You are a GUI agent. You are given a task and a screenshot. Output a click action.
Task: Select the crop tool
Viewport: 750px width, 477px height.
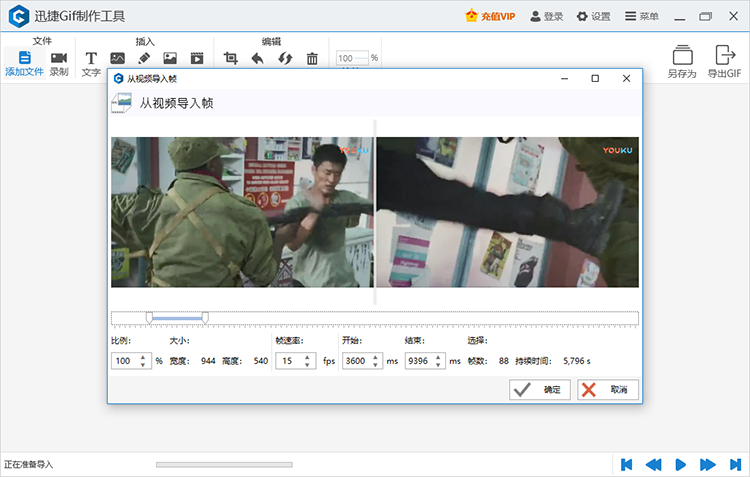click(x=231, y=58)
